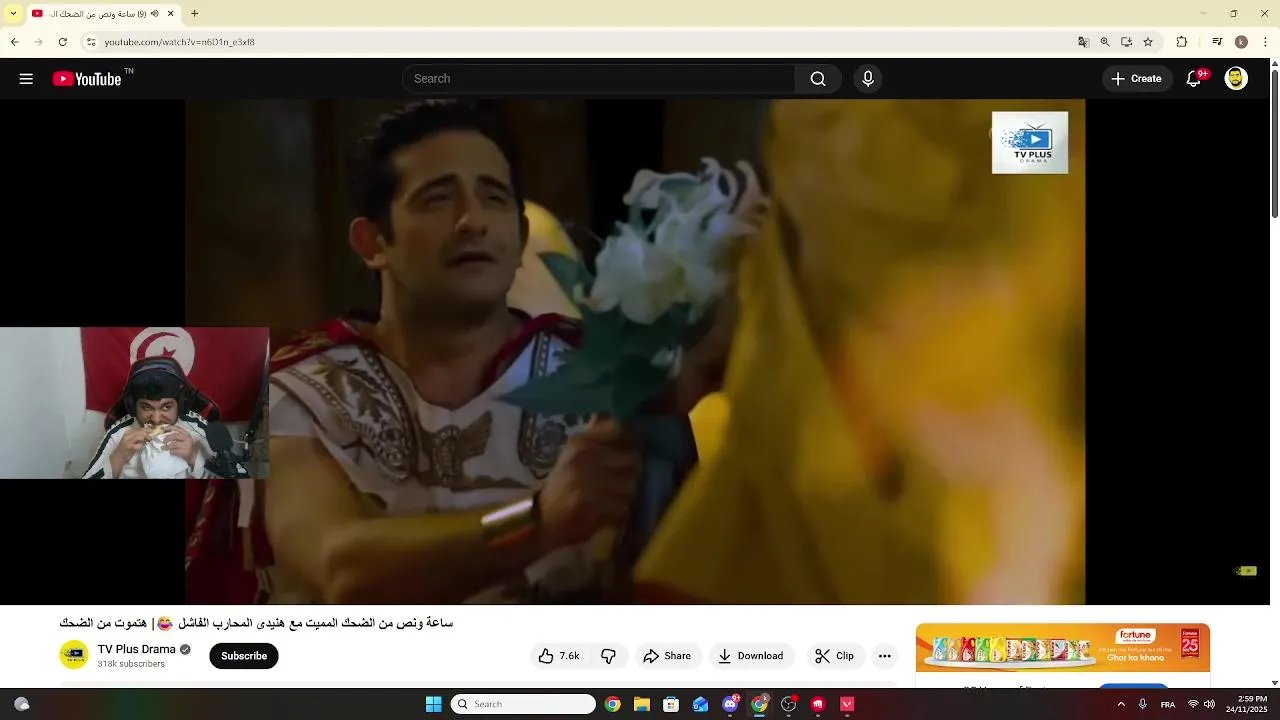Open a new browser tab

click(195, 14)
